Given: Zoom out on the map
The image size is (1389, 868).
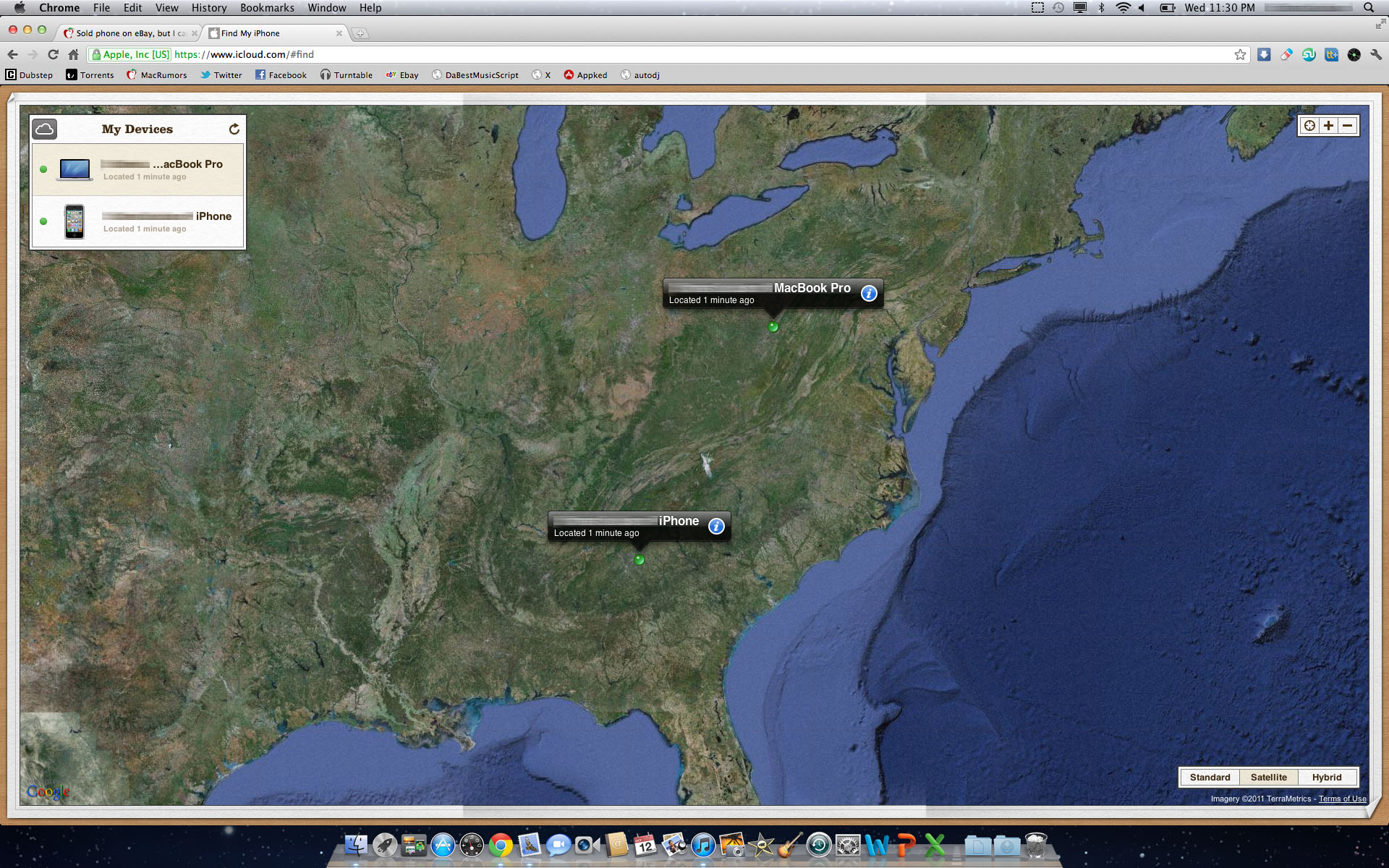Looking at the screenshot, I should 1347,125.
